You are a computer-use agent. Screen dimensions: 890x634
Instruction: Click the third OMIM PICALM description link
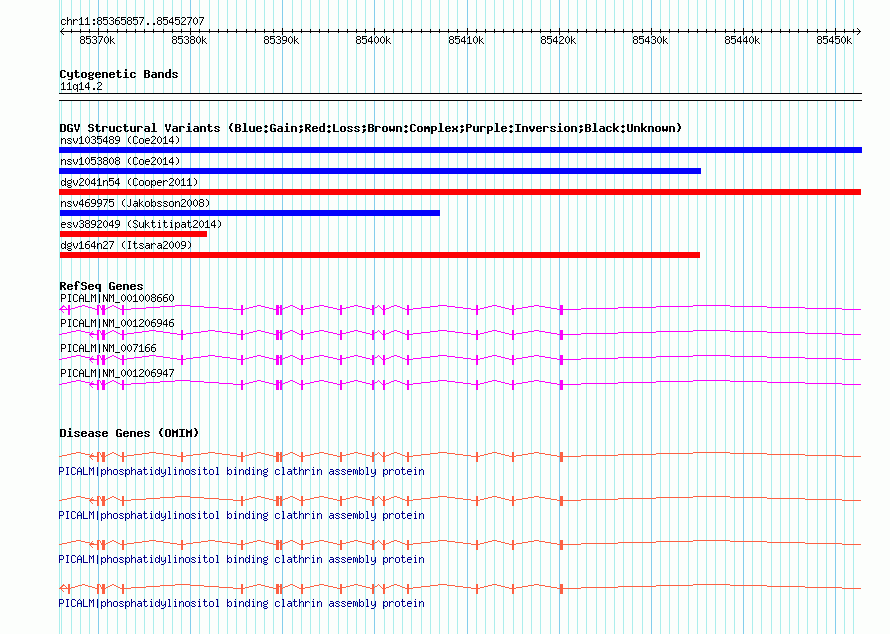click(241, 560)
